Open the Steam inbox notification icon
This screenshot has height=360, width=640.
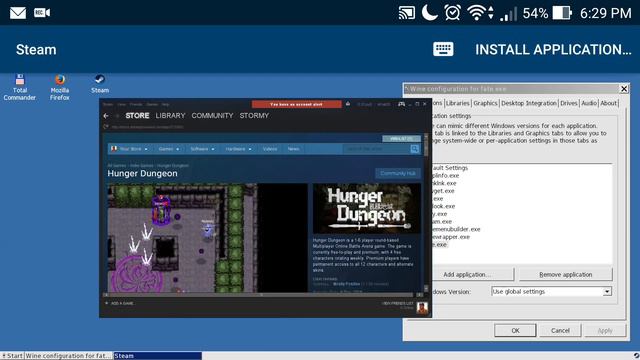click(x=348, y=104)
